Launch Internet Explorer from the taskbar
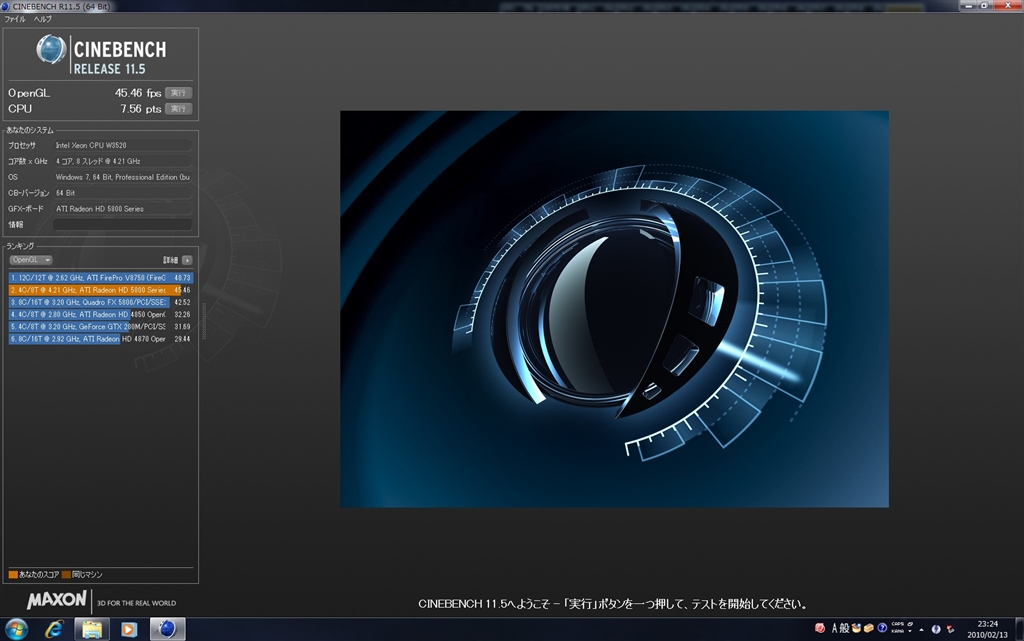 point(54,629)
